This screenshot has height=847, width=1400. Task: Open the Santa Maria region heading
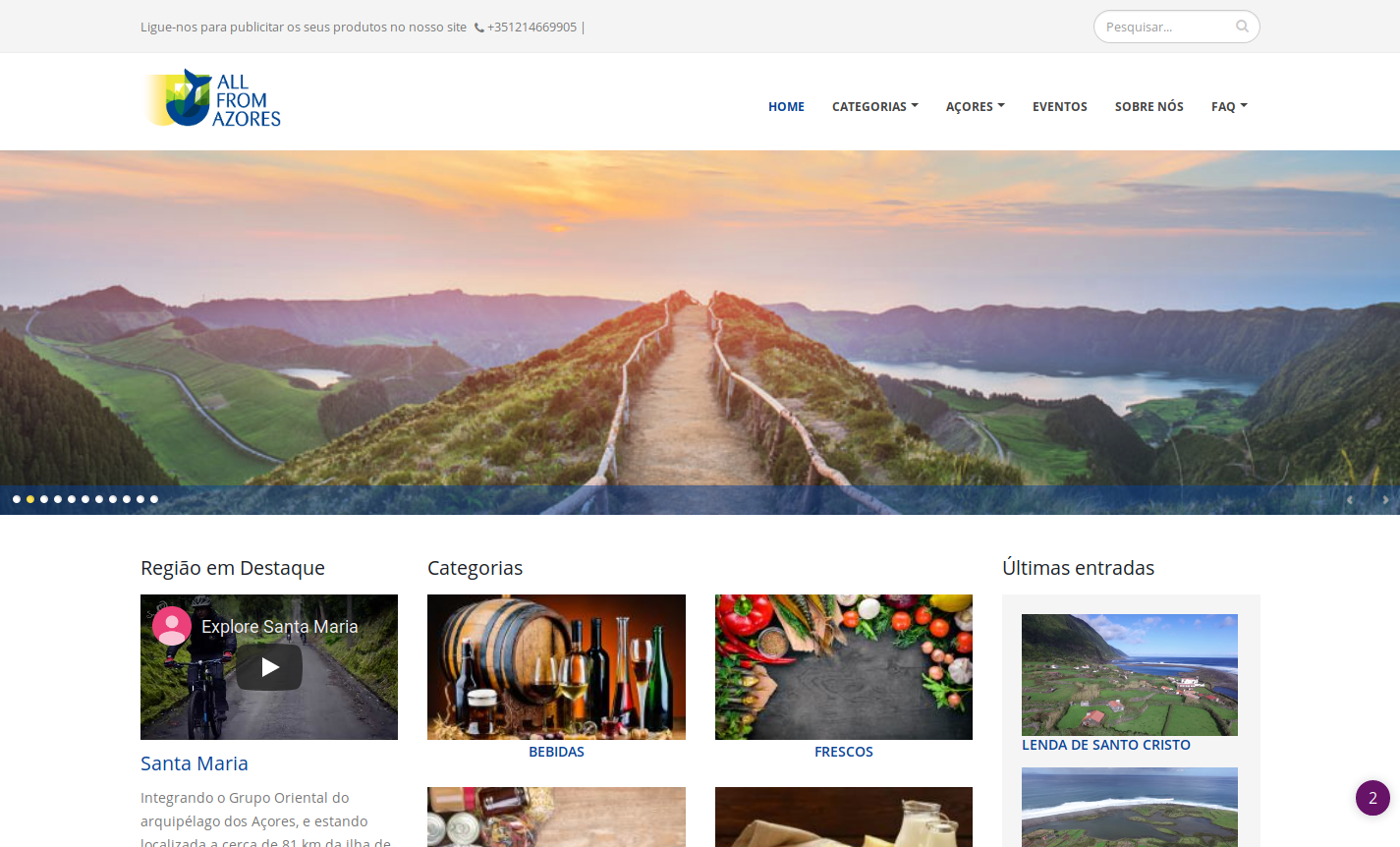pos(195,763)
